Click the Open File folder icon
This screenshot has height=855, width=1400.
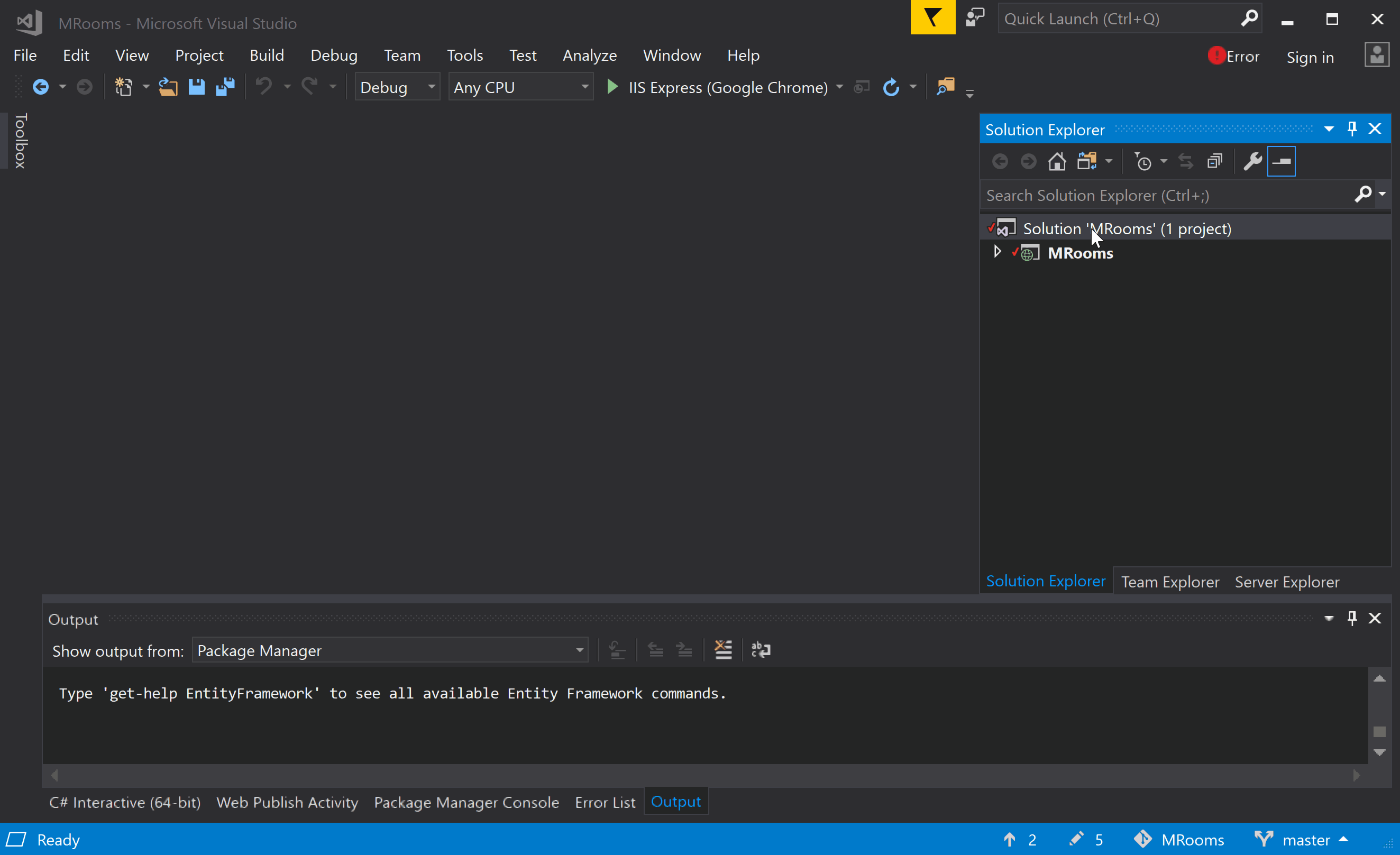pos(168,87)
